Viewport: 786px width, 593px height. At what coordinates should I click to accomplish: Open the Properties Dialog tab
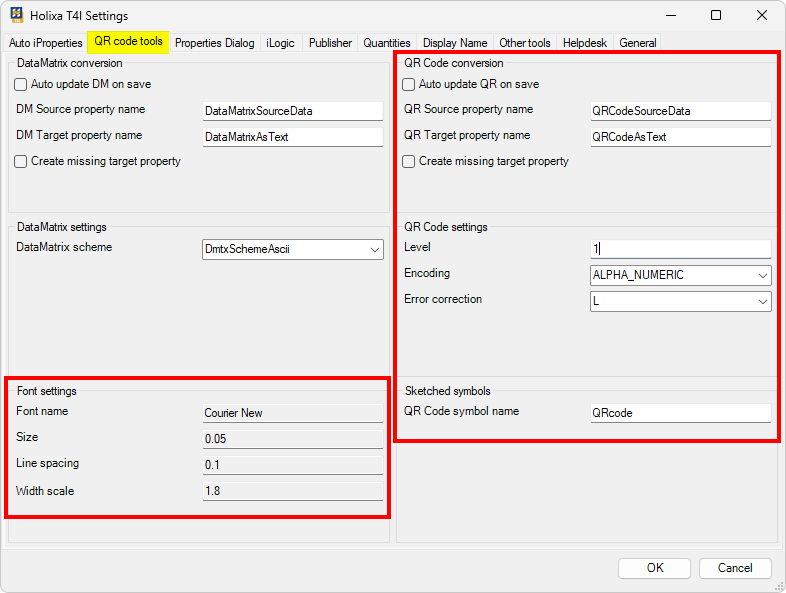(x=214, y=43)
